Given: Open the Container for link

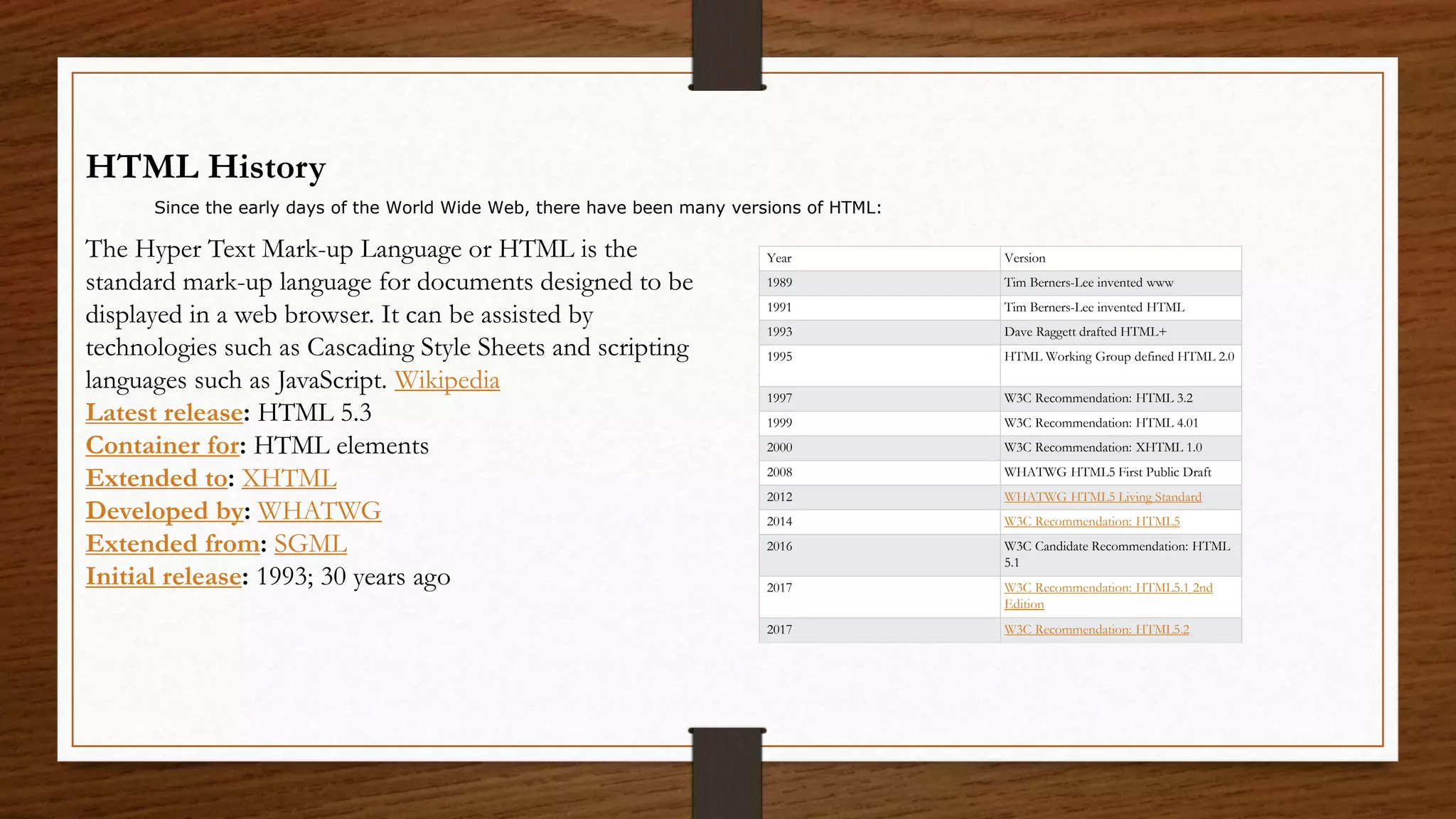Looking at the screenshot, I should pyautogui.click(x=163, y=446).
